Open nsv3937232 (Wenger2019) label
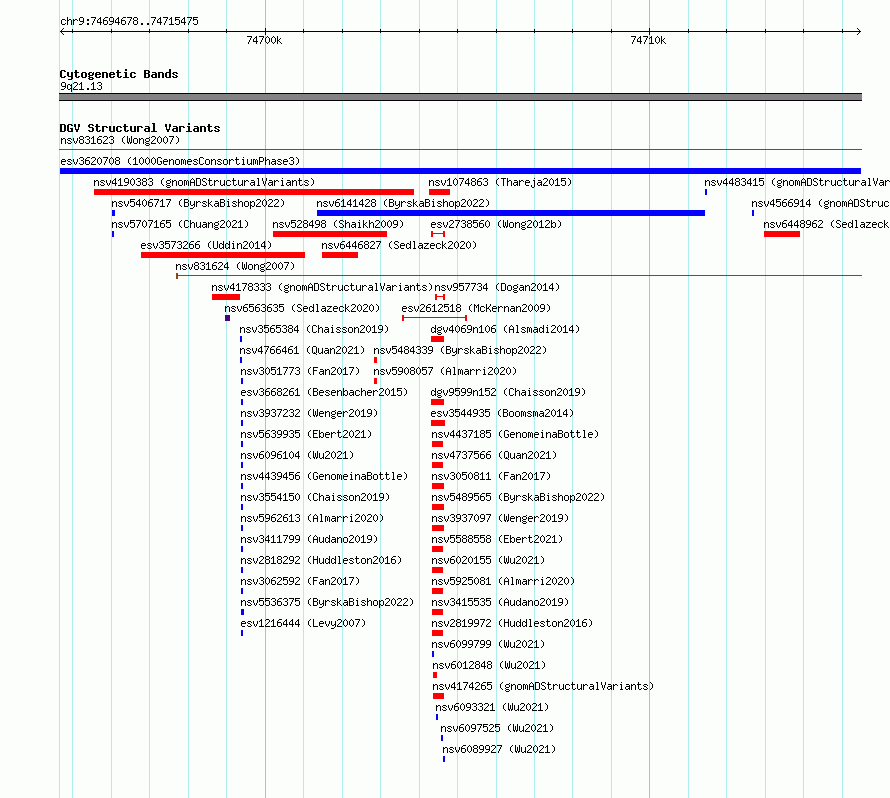 tap(309, 413)
